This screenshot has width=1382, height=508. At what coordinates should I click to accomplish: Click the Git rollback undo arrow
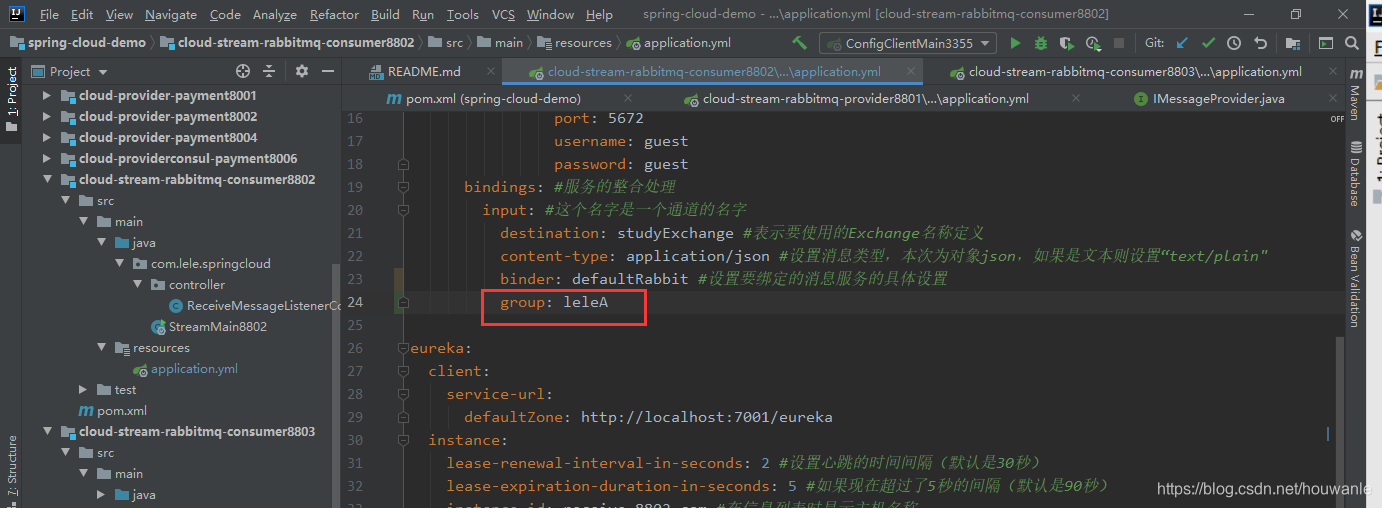[1260, 43]
